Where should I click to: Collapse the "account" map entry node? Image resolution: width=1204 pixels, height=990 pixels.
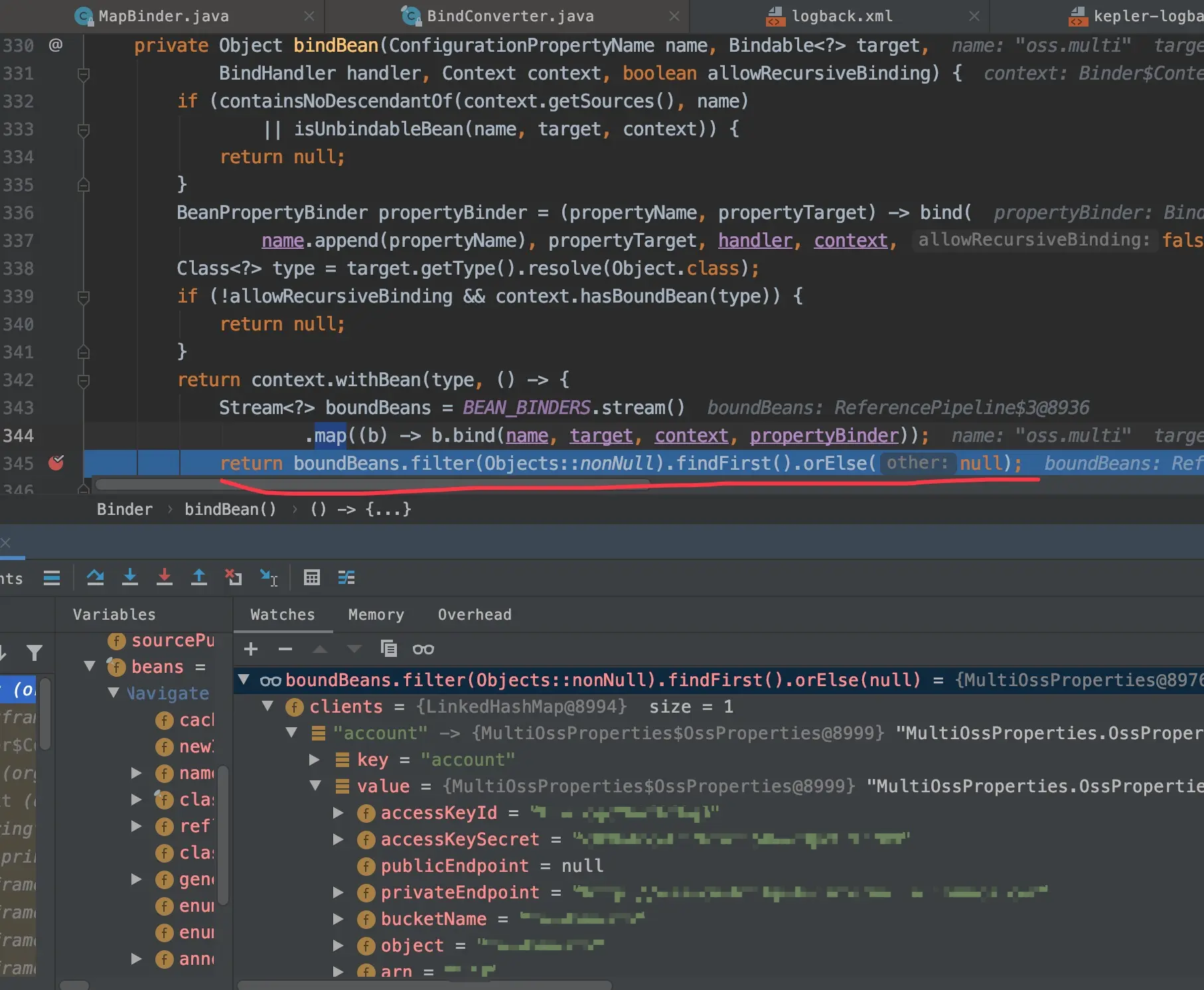pyautogui.click(x=292, y=733)
